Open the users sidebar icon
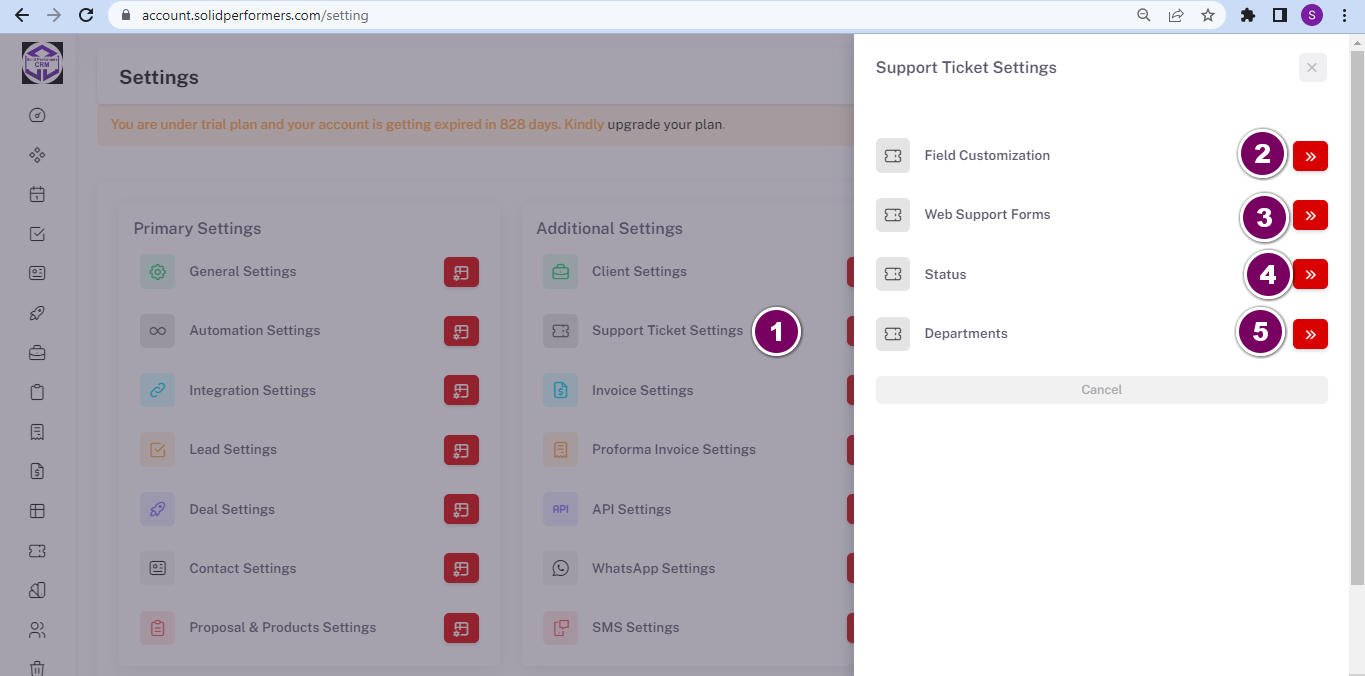Viewport: 1365px width, 676px height. click(37, 630)
